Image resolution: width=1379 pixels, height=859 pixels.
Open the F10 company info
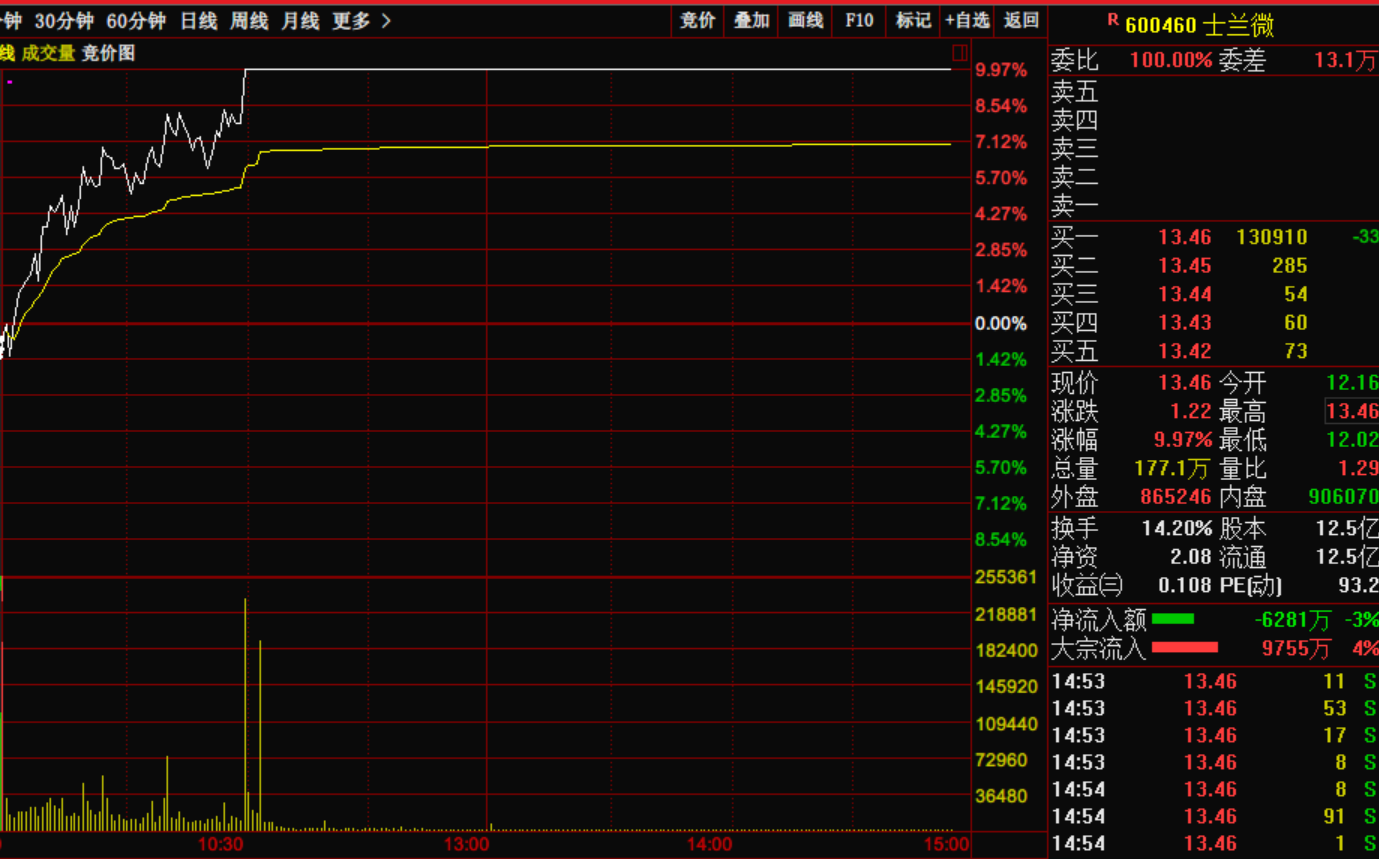coord(859,20)
